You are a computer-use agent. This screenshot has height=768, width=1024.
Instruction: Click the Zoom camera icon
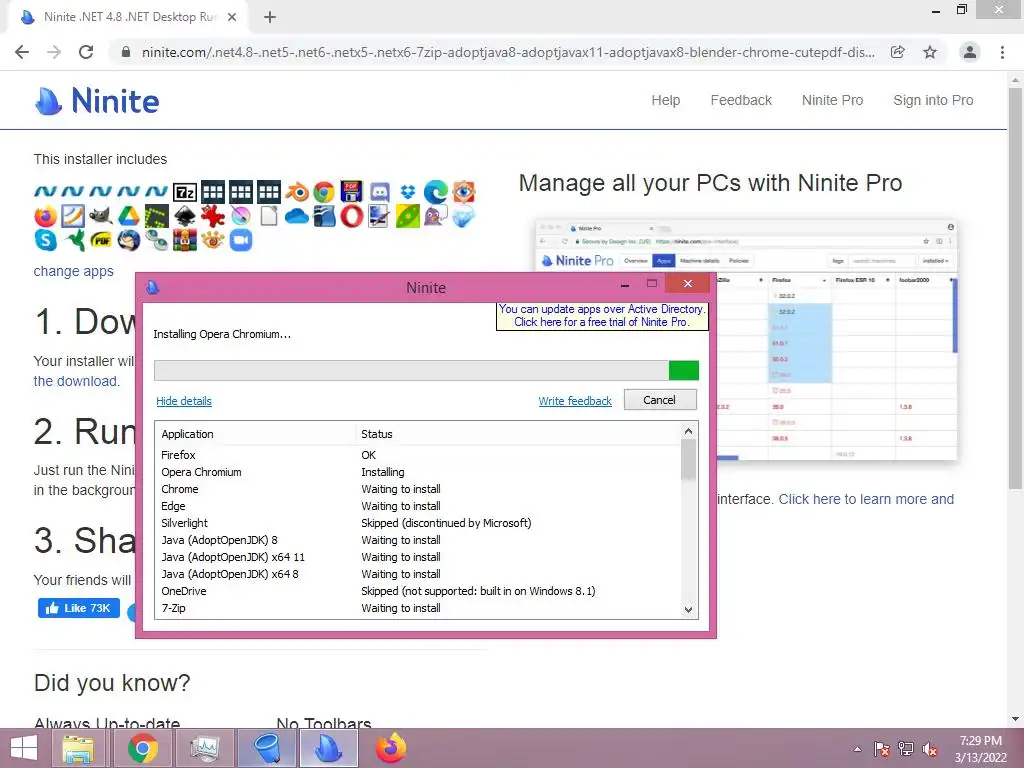(240, 240)
